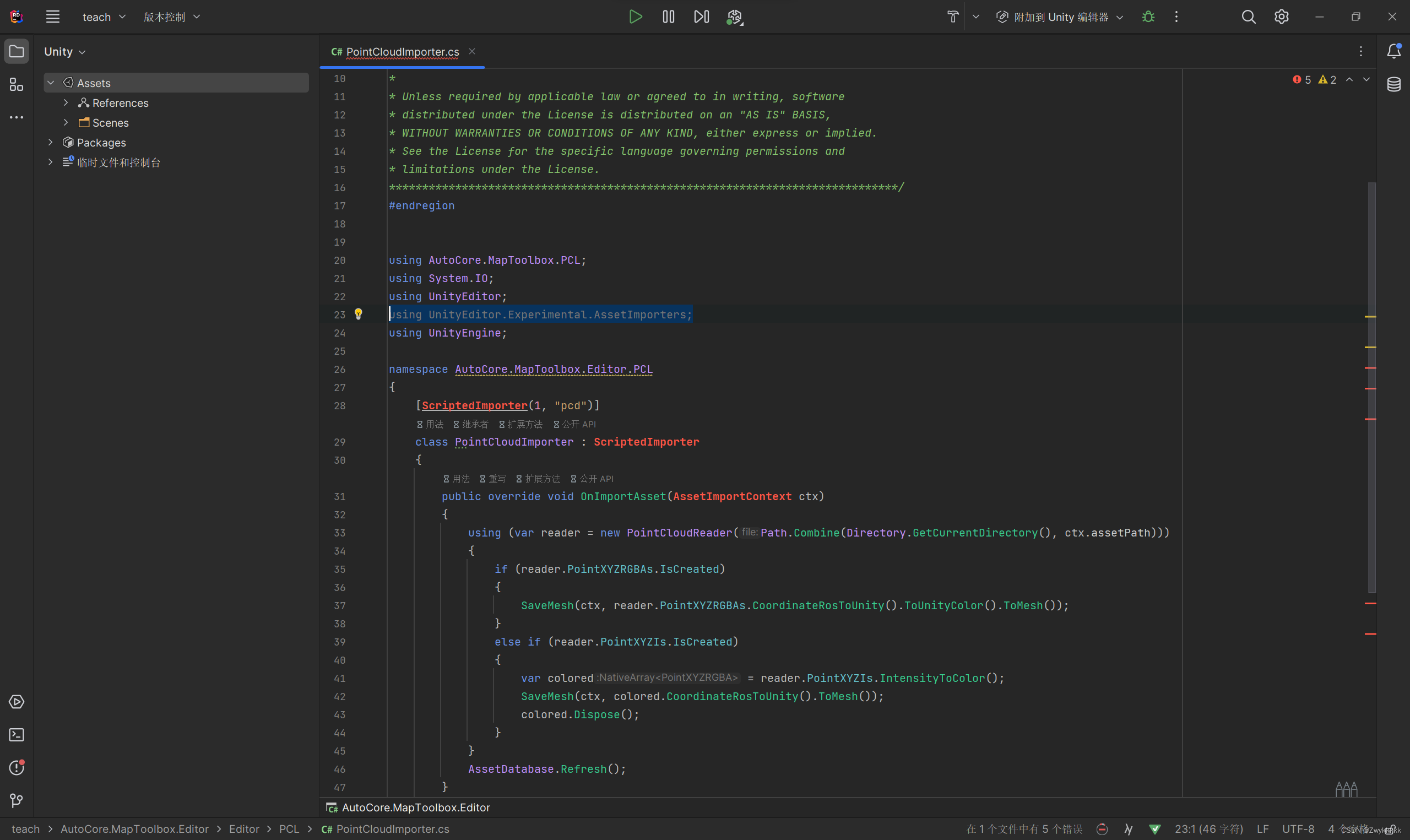
Task: Click 公开 API lens above OnImportAsset
Action: pos(592,479)
